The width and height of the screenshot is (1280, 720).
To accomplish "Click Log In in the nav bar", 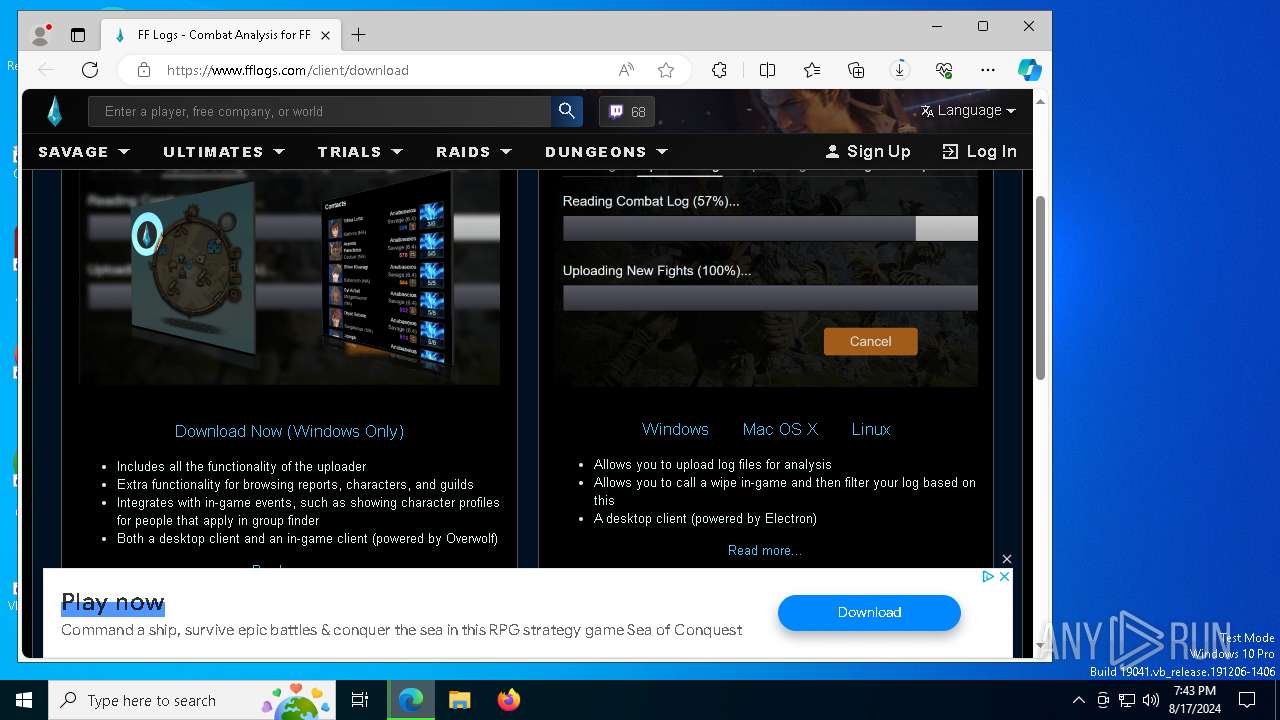I will [x=979, y=152].
